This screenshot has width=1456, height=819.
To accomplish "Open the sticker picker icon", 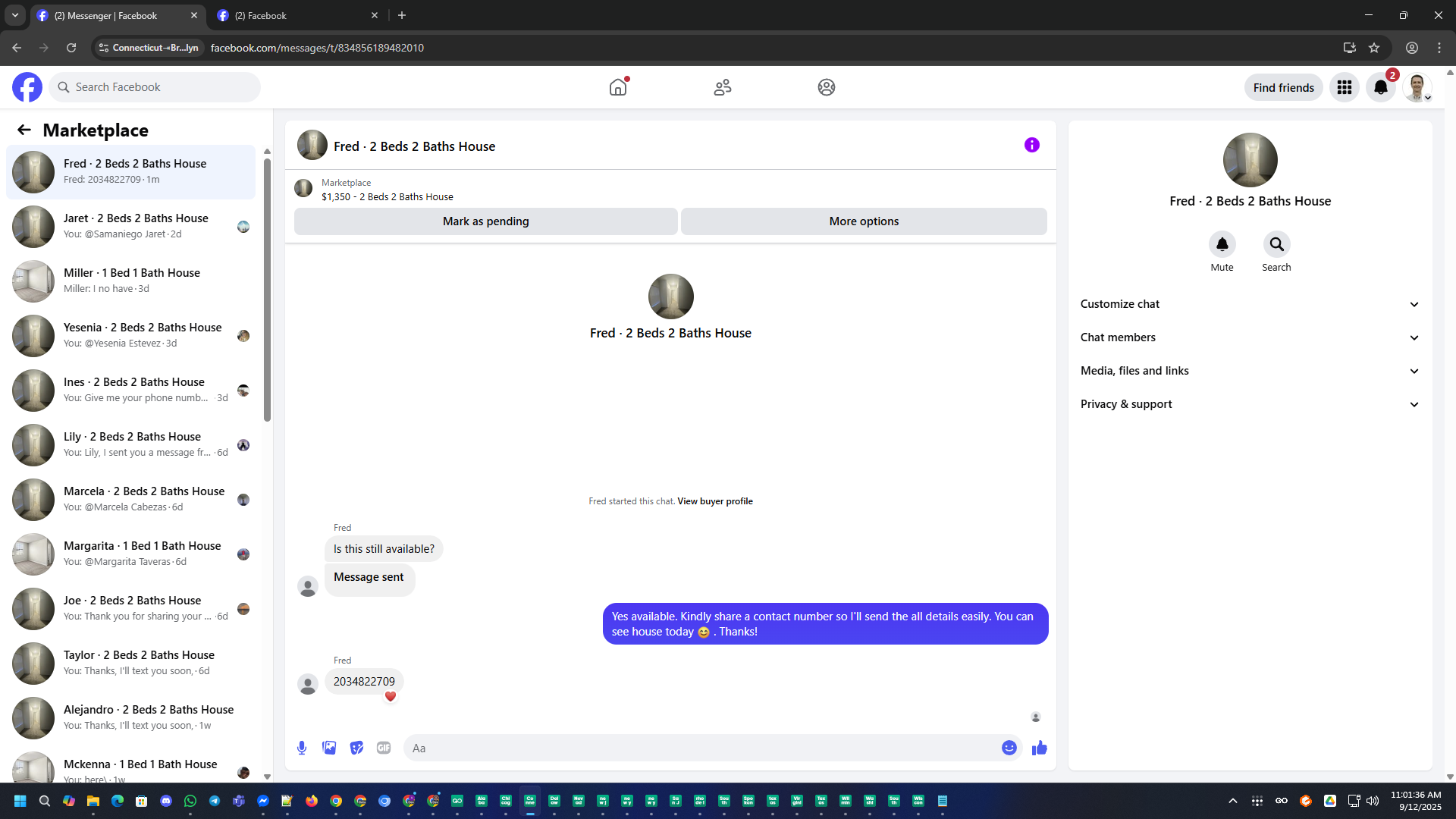I will coord(356,748).
